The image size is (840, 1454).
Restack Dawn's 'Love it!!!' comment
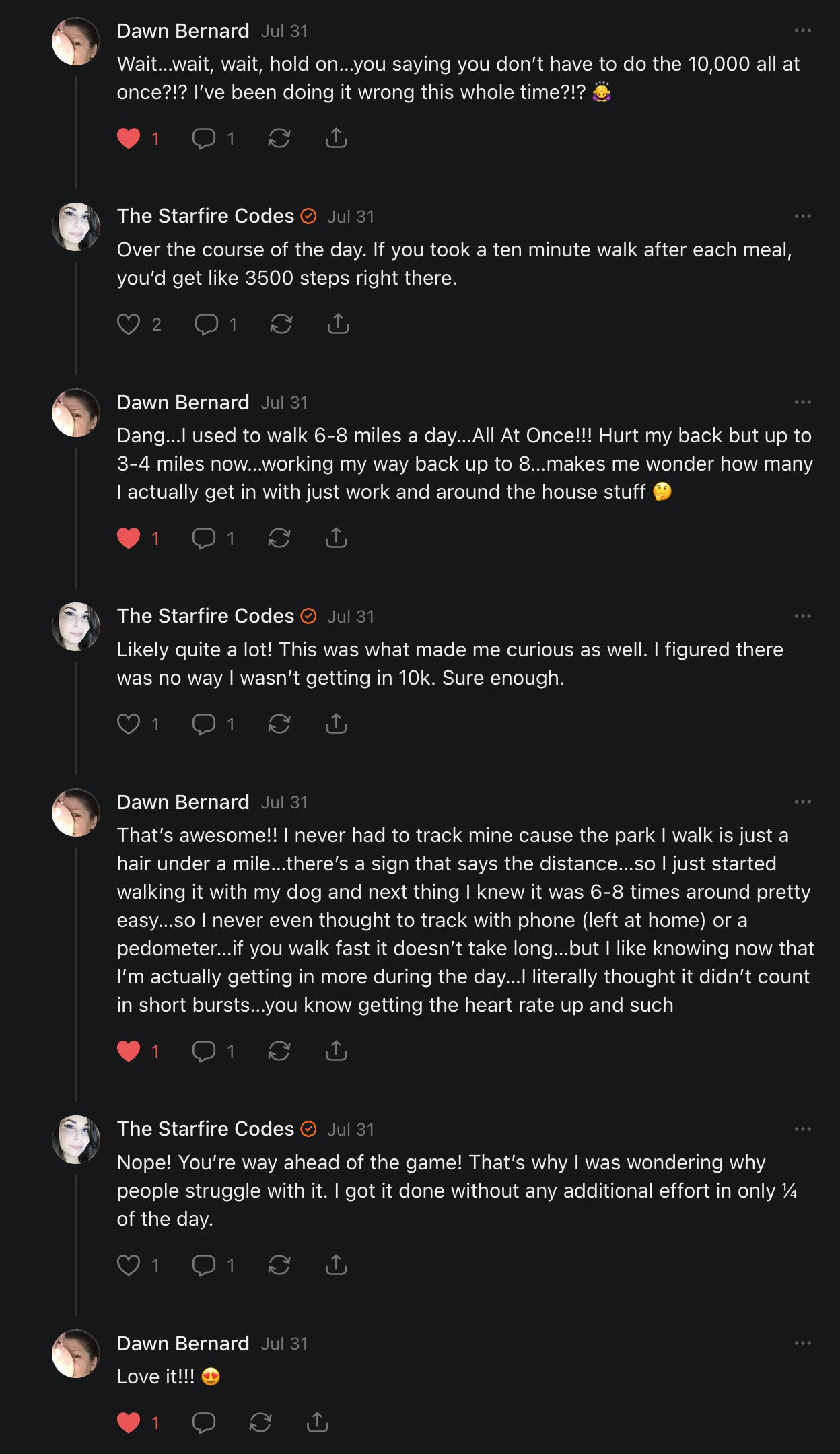[x=260, y=1422]
